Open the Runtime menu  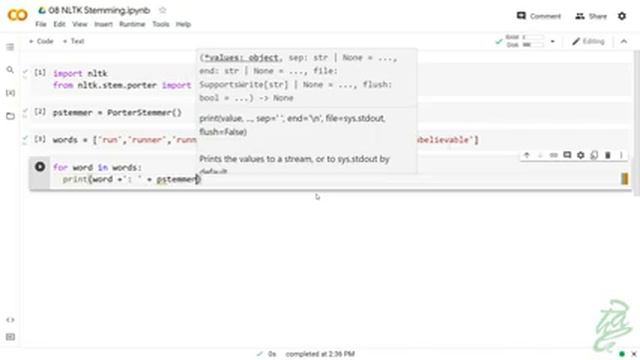(x=132, y=24)
